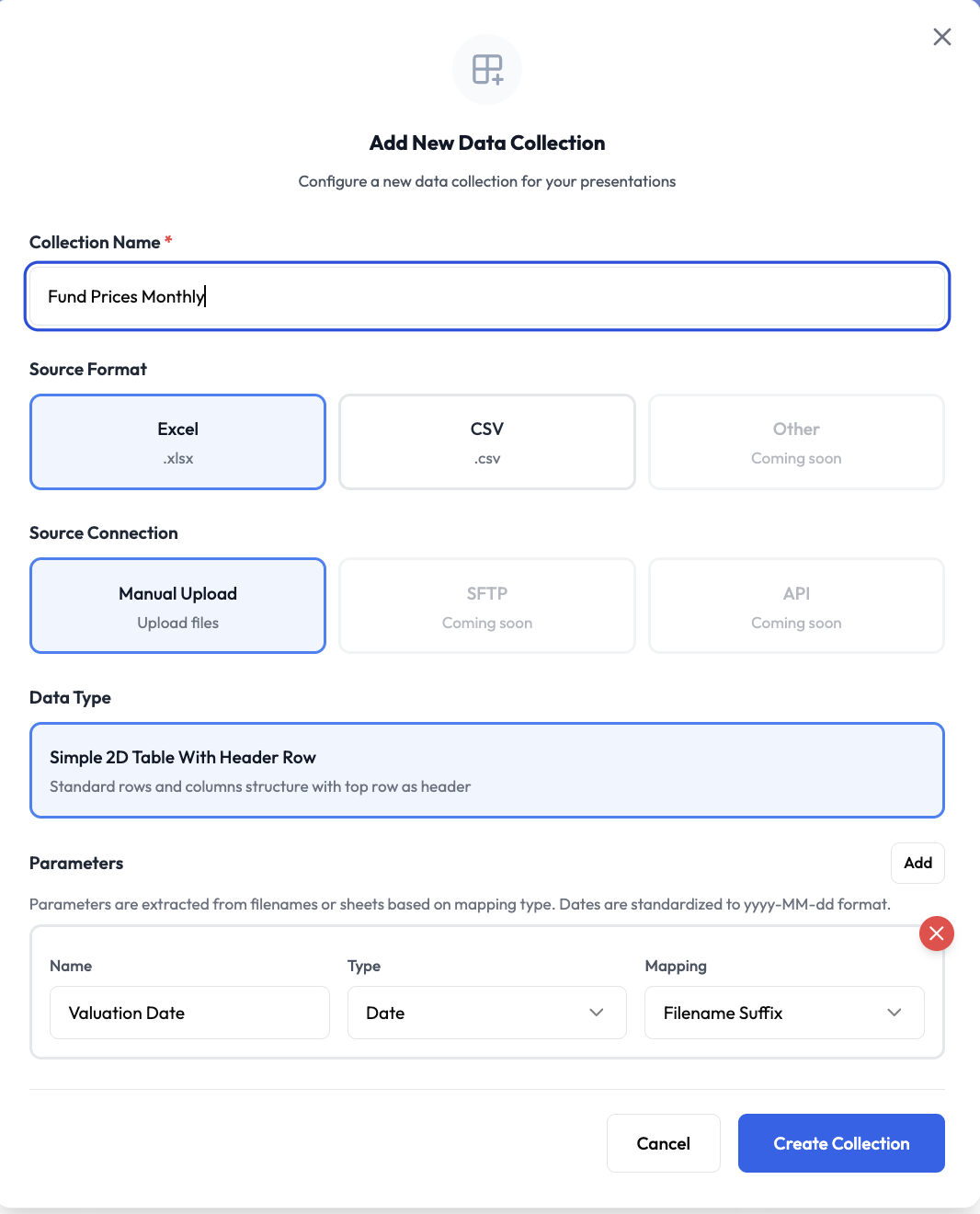
Task: Close the Add New Data Collection dialog
Action: (x=941, y=37)
